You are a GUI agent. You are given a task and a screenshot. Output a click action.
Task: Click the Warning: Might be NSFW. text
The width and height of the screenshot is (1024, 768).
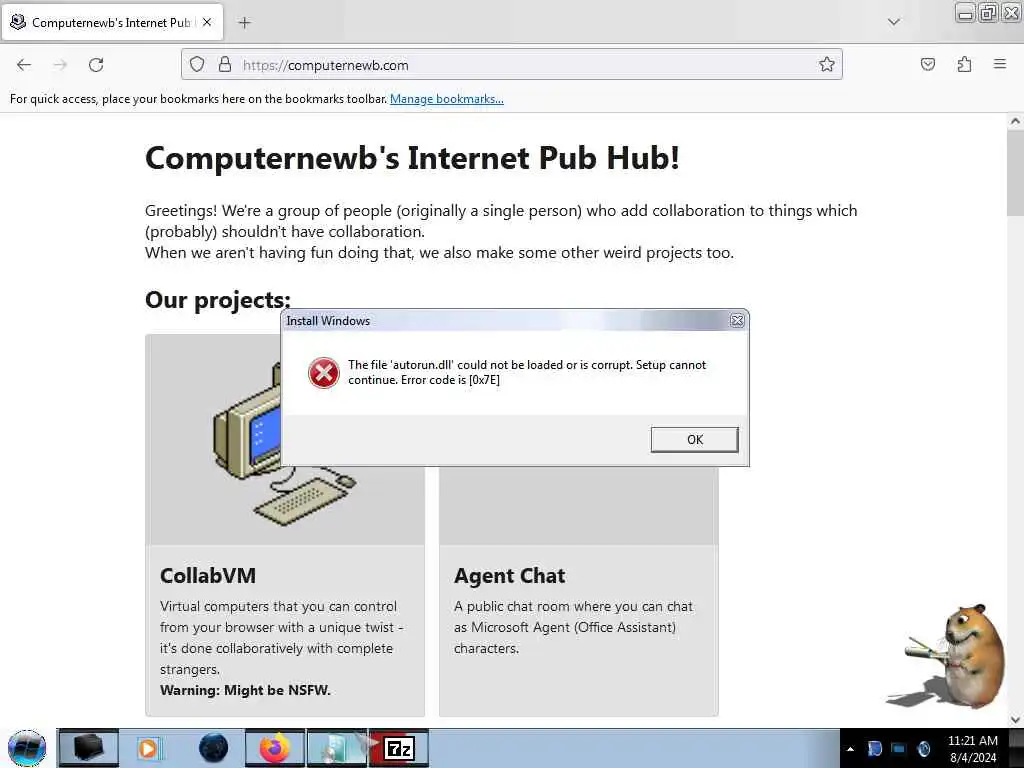point(245,690)
